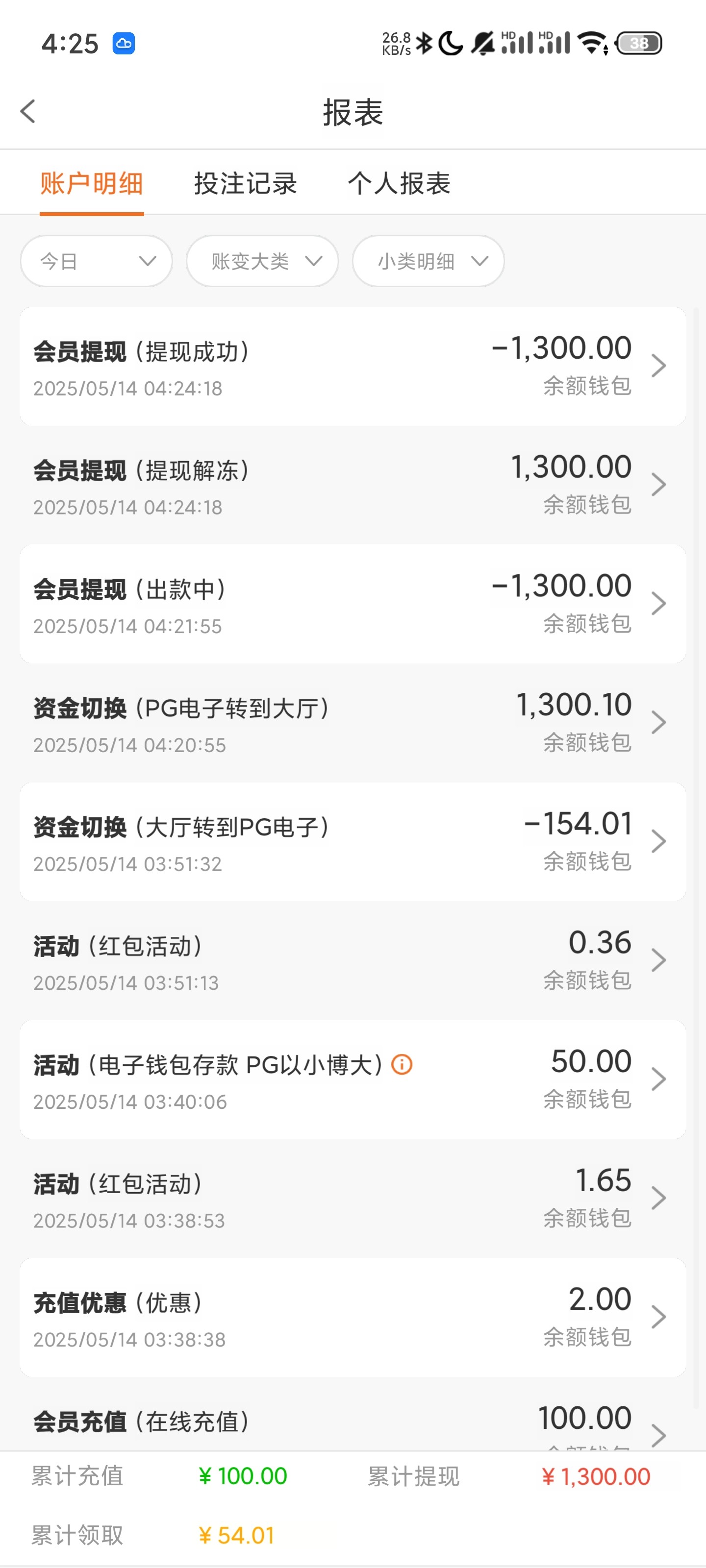Switch to the 投注记录 tab
706x1568 pixels.
[246, 183]
